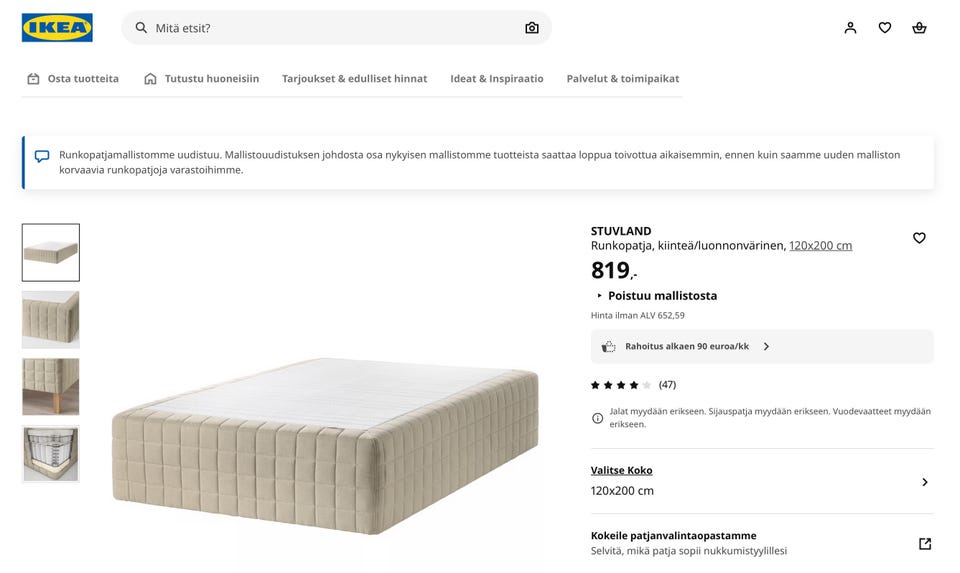
Task: Click the 120x200 cm size link
Action: tap(820, 246)
